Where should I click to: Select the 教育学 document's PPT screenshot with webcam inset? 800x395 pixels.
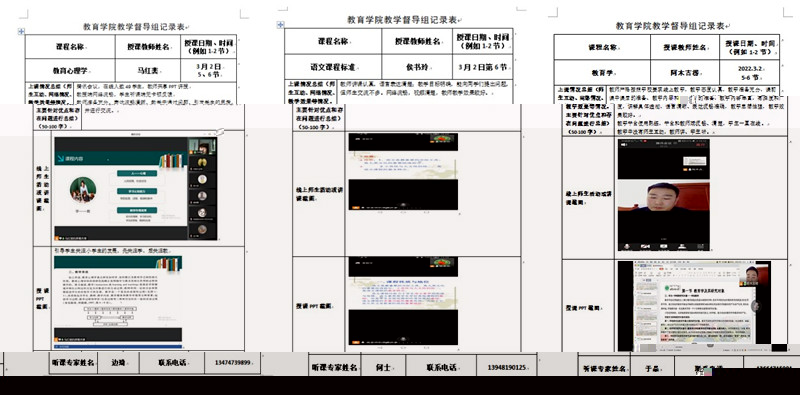point(694,306)
